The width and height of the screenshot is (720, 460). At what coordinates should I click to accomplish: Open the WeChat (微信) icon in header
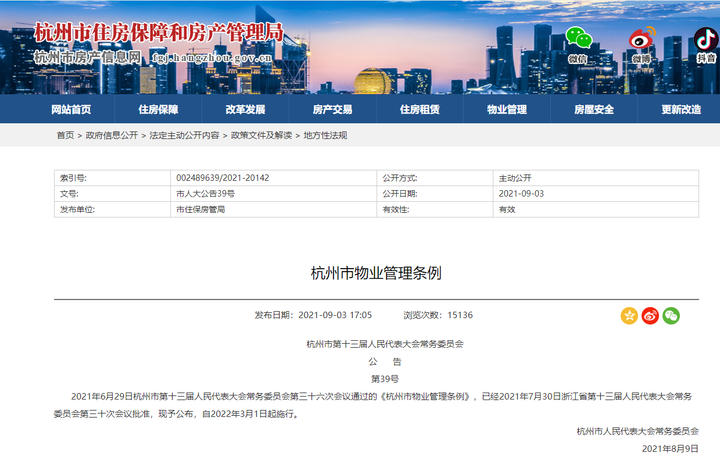578,40
